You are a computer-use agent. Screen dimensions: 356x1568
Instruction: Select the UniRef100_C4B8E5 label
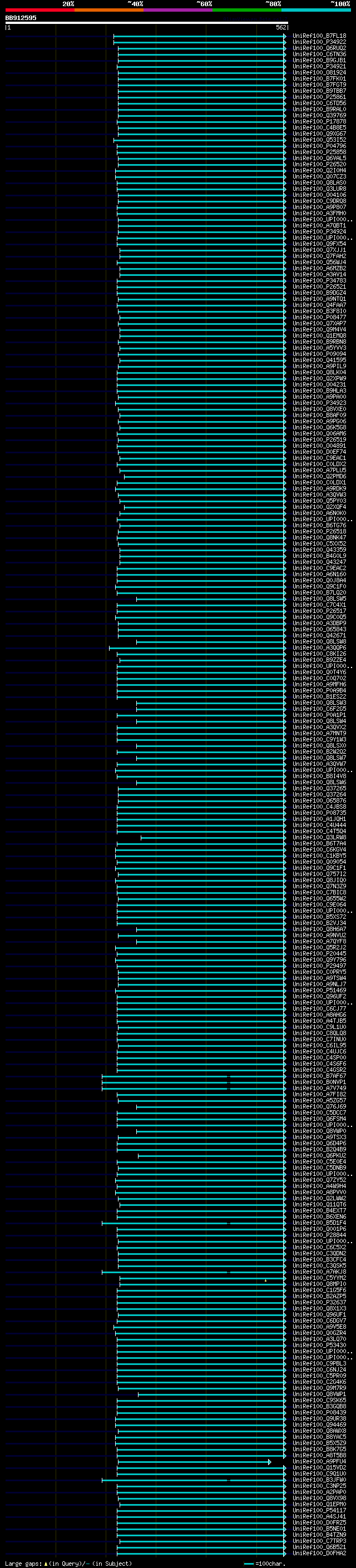(319, 127)
